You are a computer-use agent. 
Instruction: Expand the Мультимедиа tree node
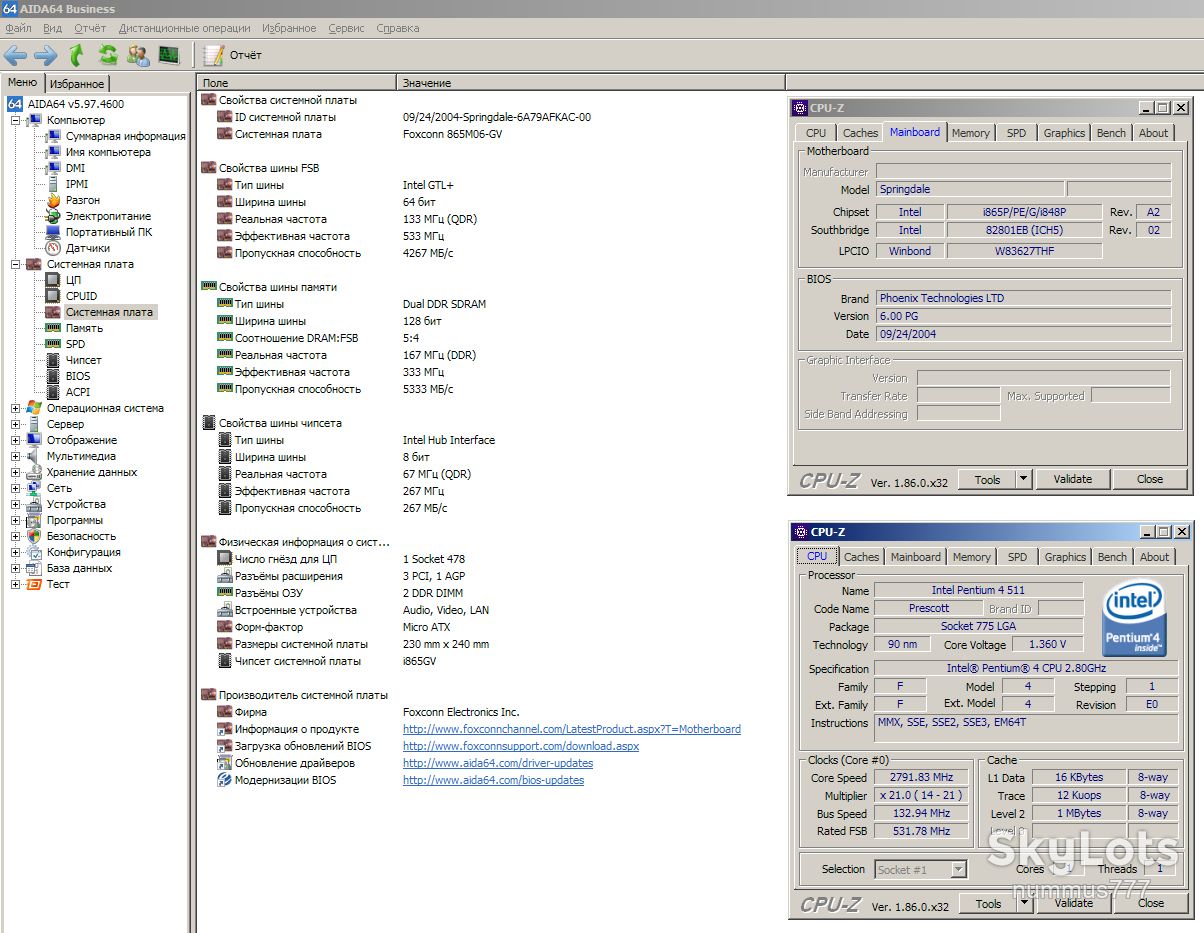[x=16, y=456]
